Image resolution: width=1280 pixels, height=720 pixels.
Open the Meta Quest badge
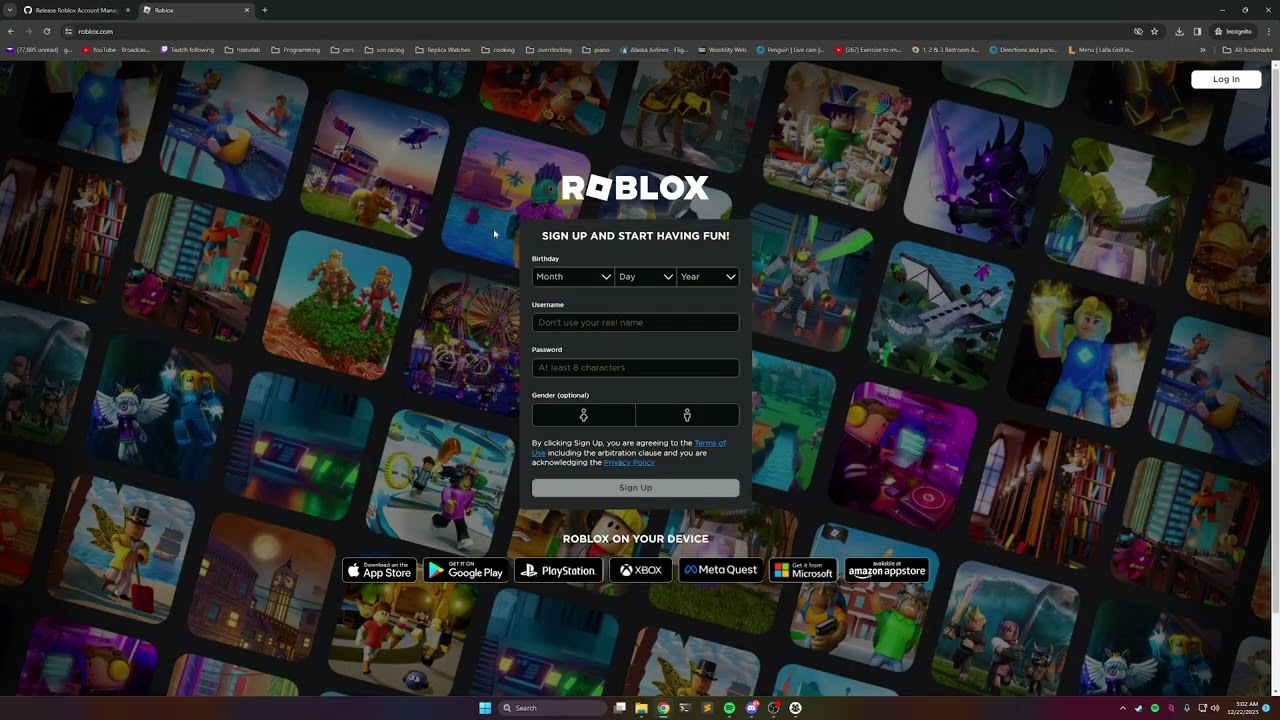click(x=720, y=570)
